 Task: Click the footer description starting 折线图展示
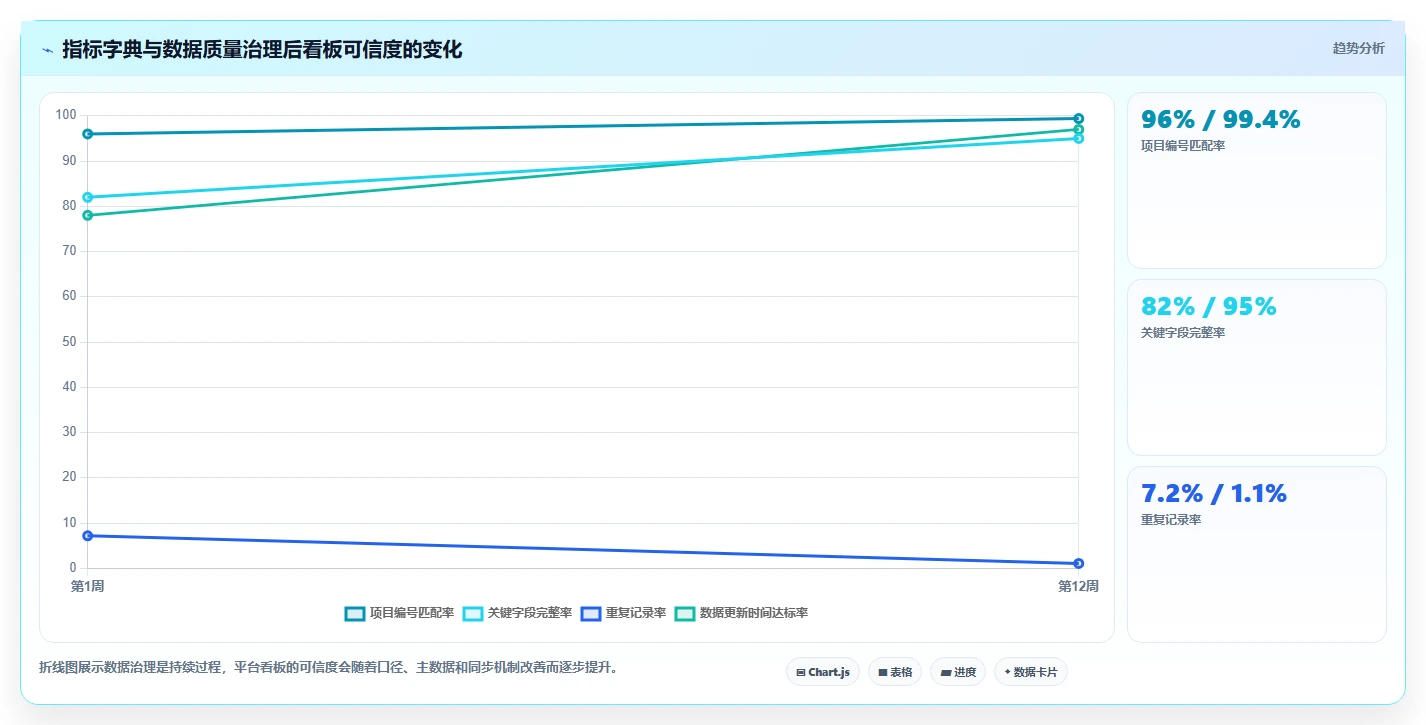click(328, 667)
